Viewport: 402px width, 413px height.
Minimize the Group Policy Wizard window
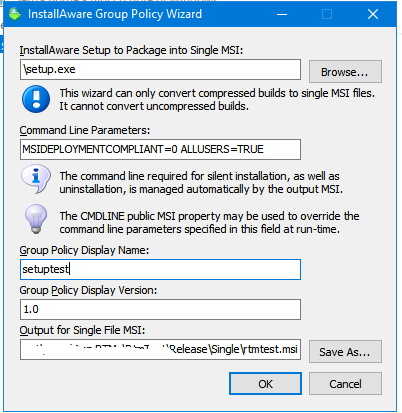click(x=282, y=14)
